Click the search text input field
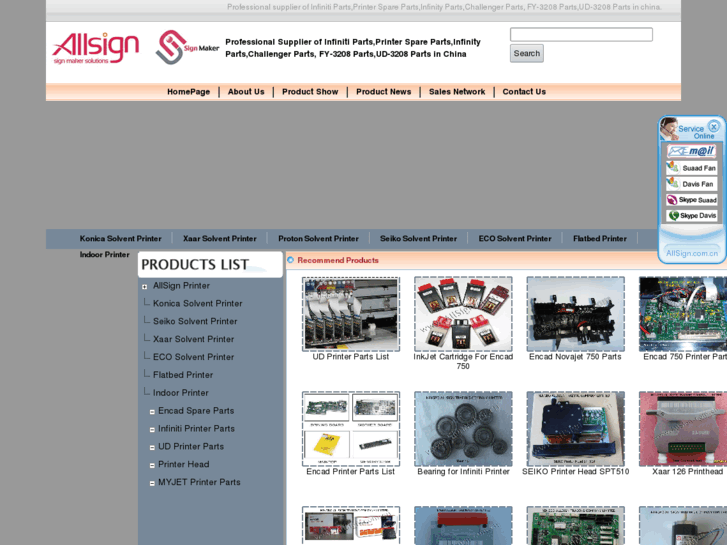Image resolution: width=727 pixels, height=545 pixels. tap(581, 35)
